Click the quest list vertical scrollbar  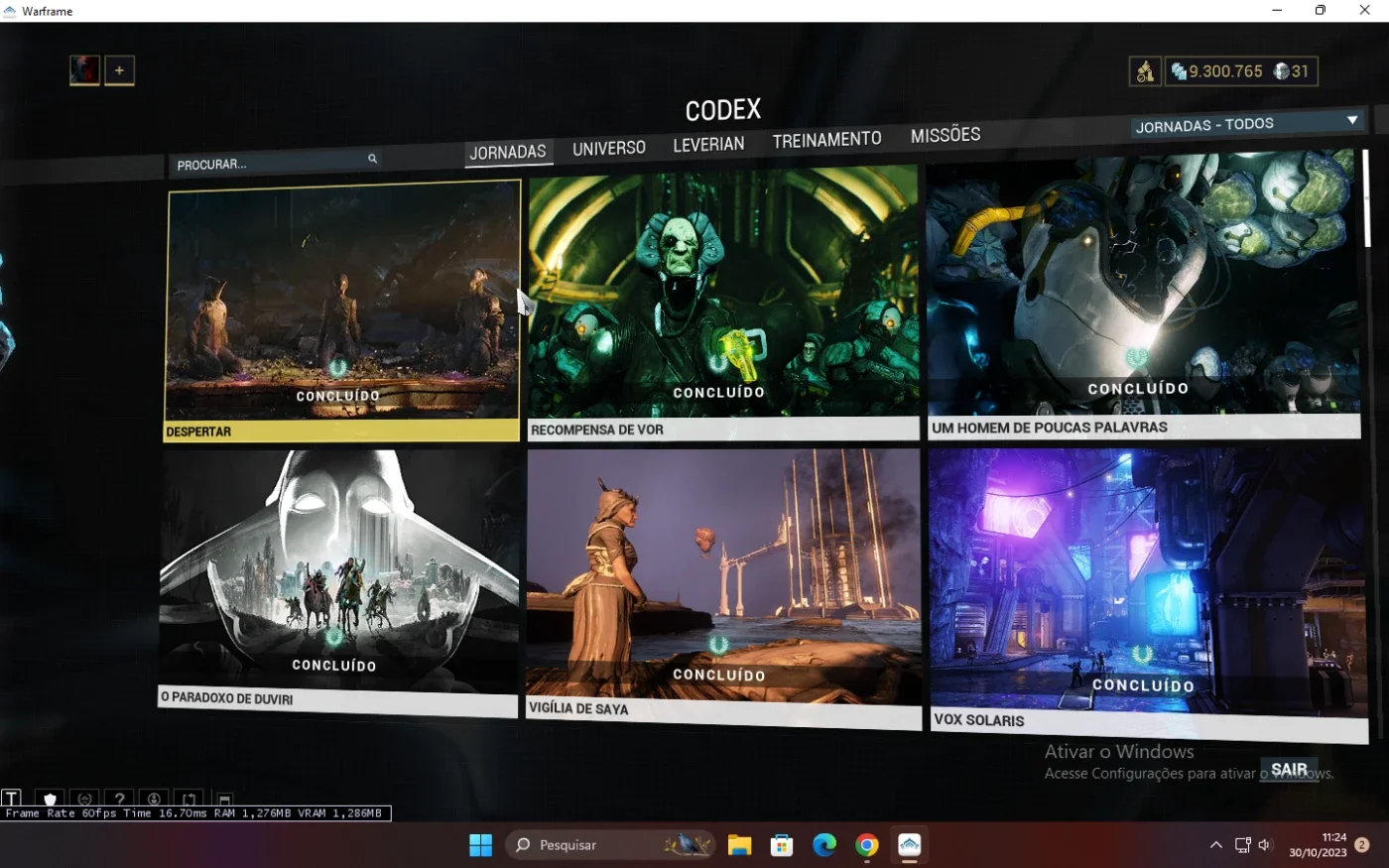click(x=1367, y=198)
